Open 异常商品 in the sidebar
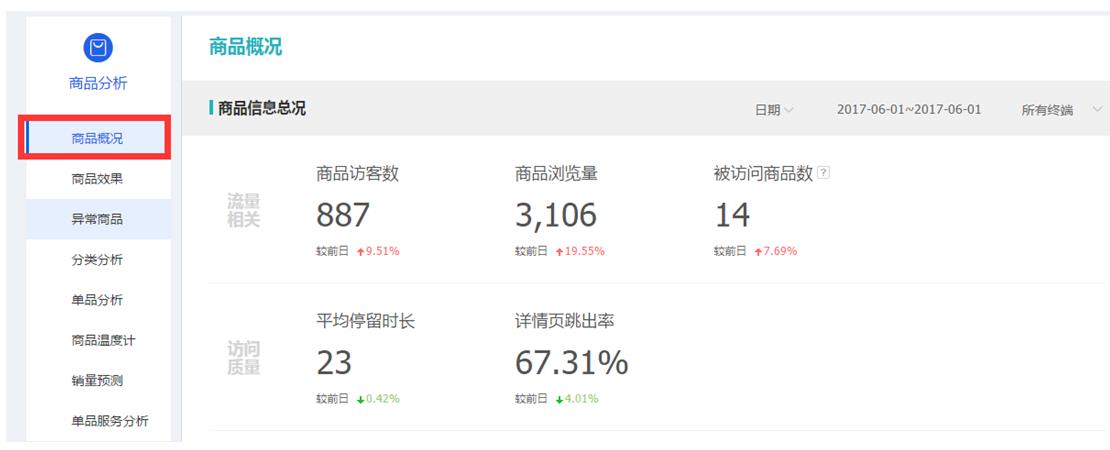The width and height of the screenshot is (1110, 450). point(98,219)
